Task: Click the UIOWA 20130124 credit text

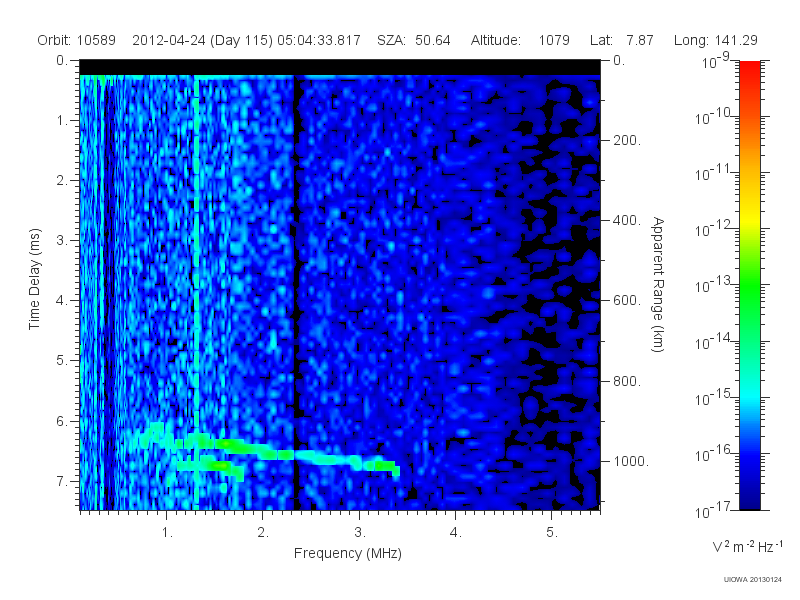Action: pos(753,580)
